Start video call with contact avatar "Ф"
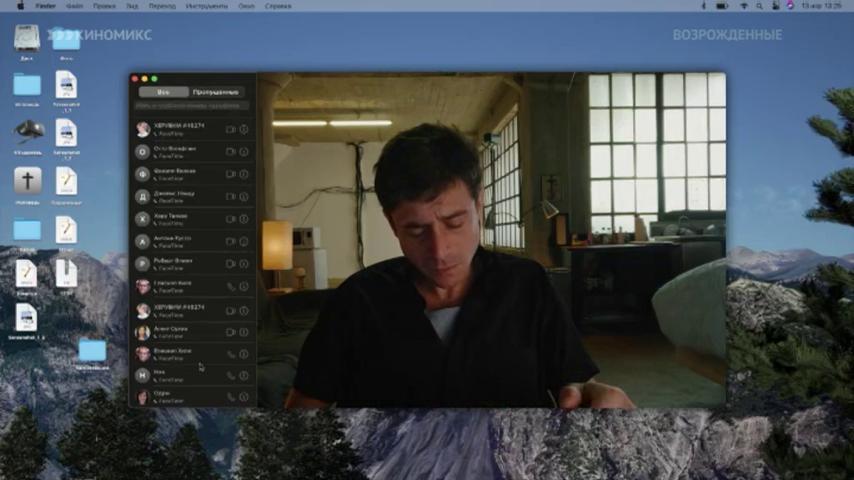The image size is (854, 480). [230, 174]
